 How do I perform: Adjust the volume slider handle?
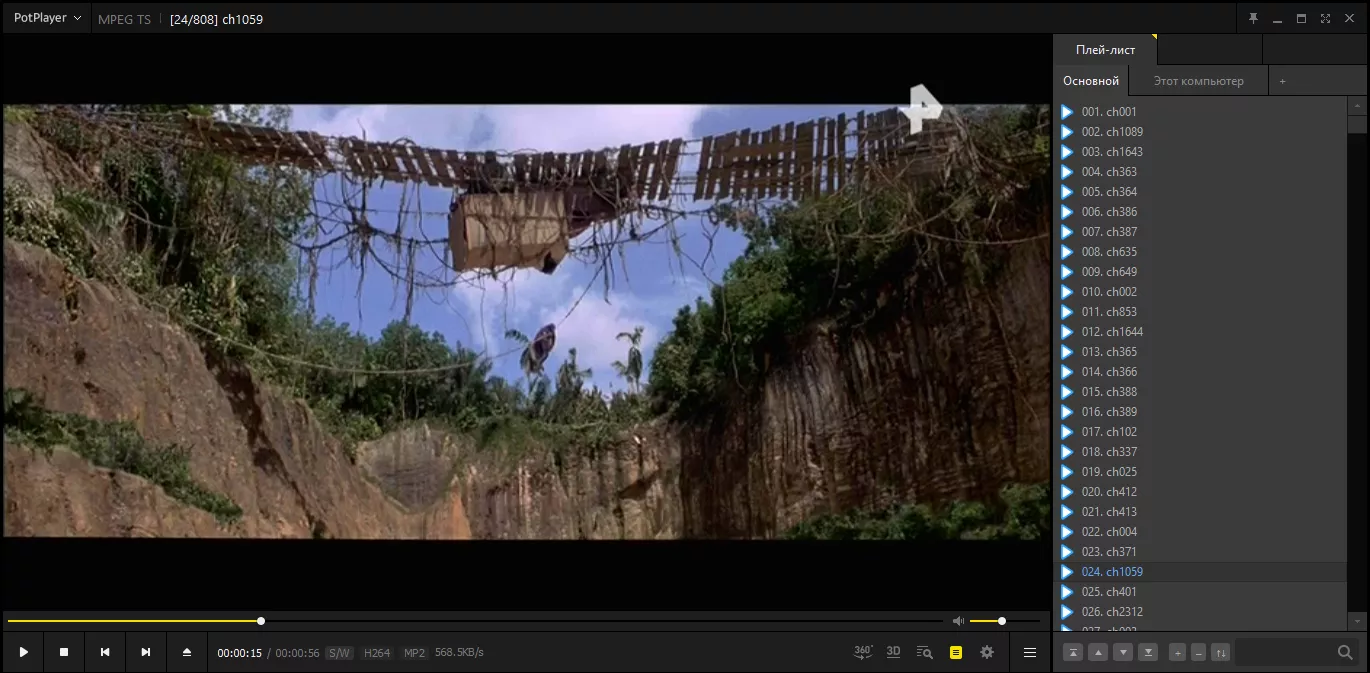click(1001, 621)
